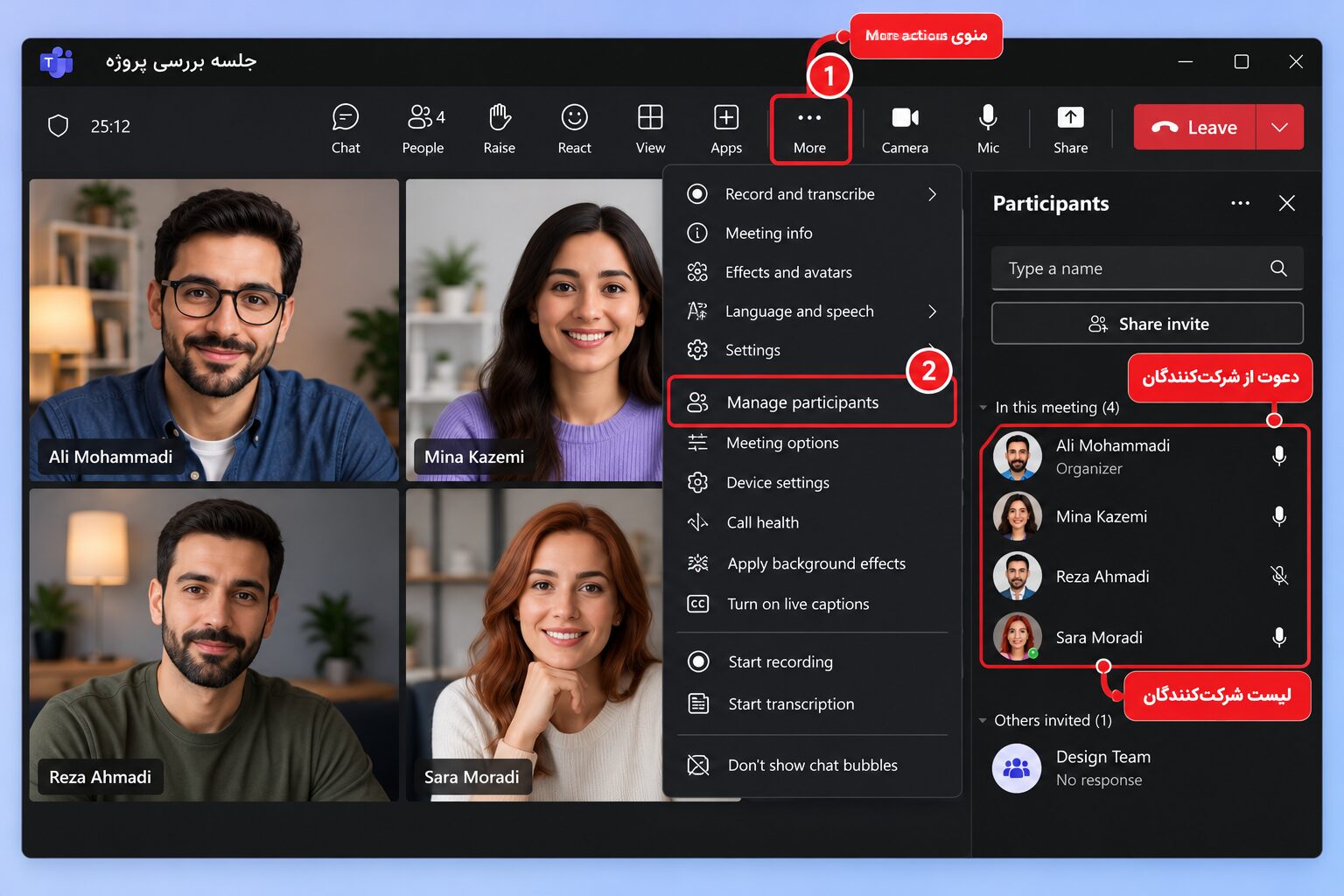Open the Participants panel three-dots options
1344x896 pixels.
click(x=1240, y=203)
